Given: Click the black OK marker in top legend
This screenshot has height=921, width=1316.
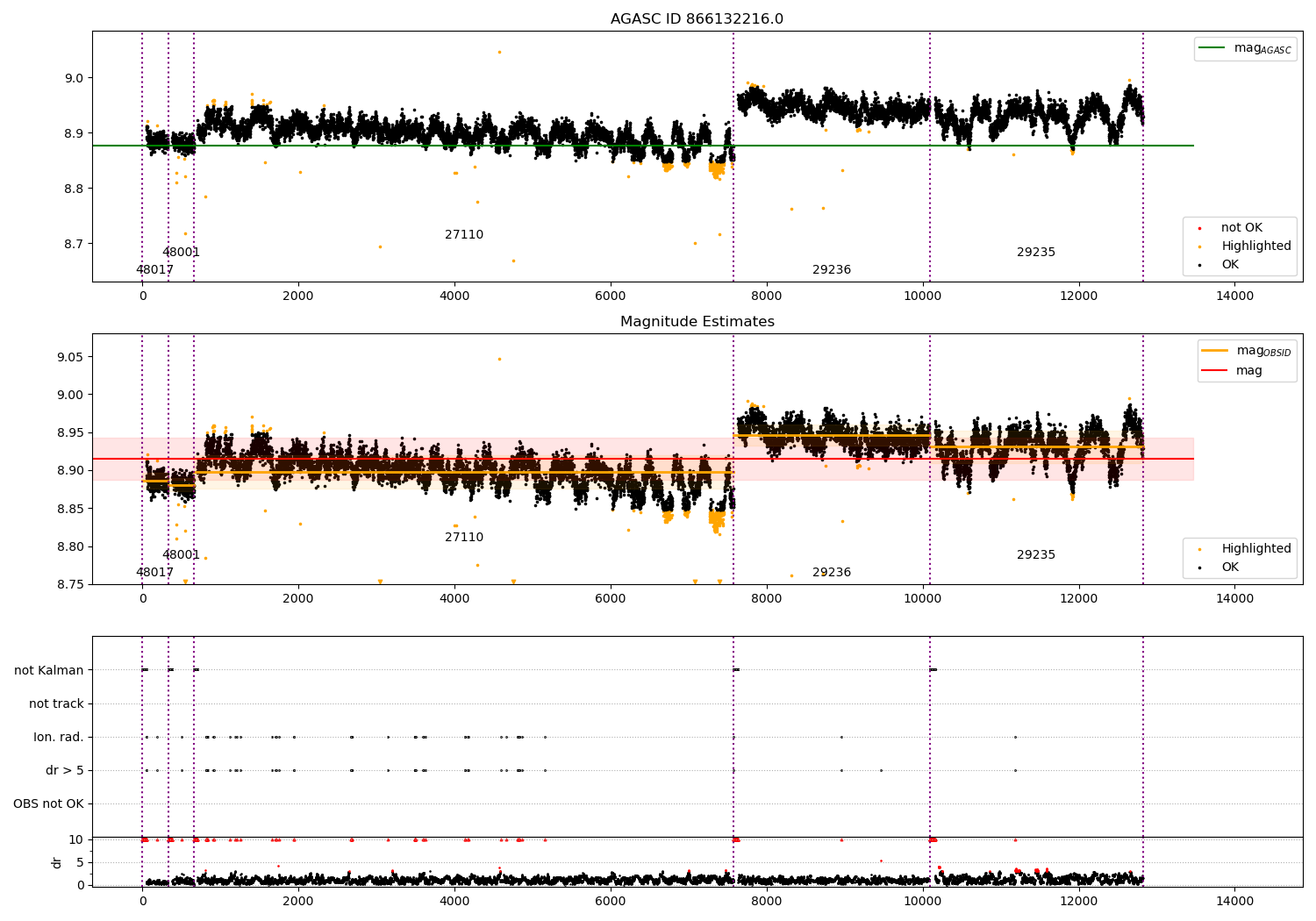Looking at the screenshot, I should (1199, 265).
